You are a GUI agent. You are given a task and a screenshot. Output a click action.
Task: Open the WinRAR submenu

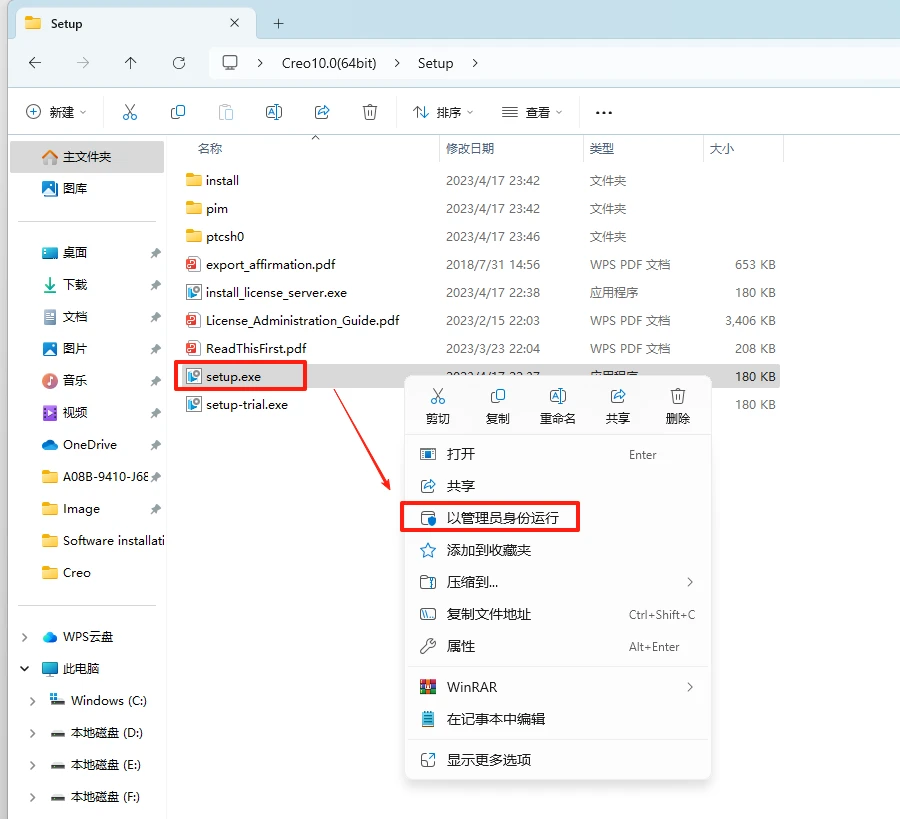pos(558,687)
